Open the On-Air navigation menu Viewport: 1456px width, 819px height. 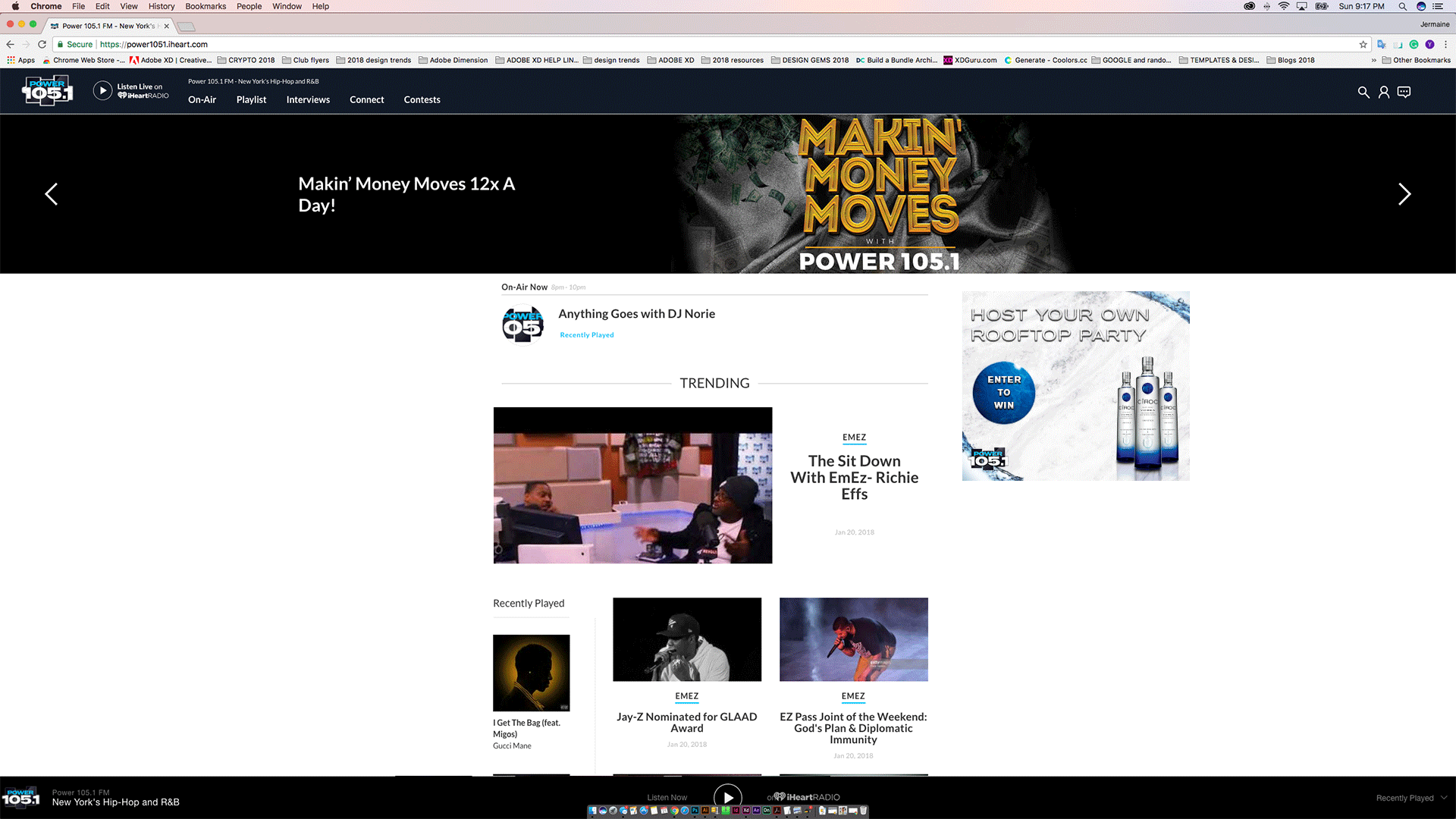coord(202,99)
